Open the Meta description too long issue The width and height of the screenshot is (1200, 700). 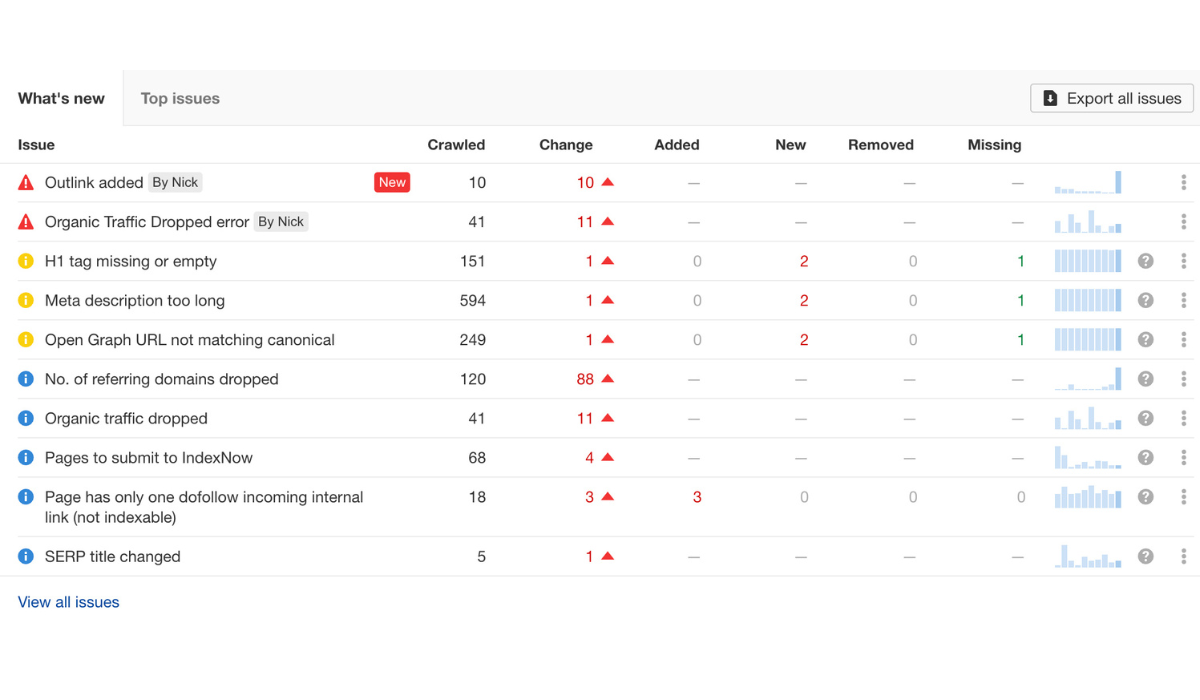135,300
